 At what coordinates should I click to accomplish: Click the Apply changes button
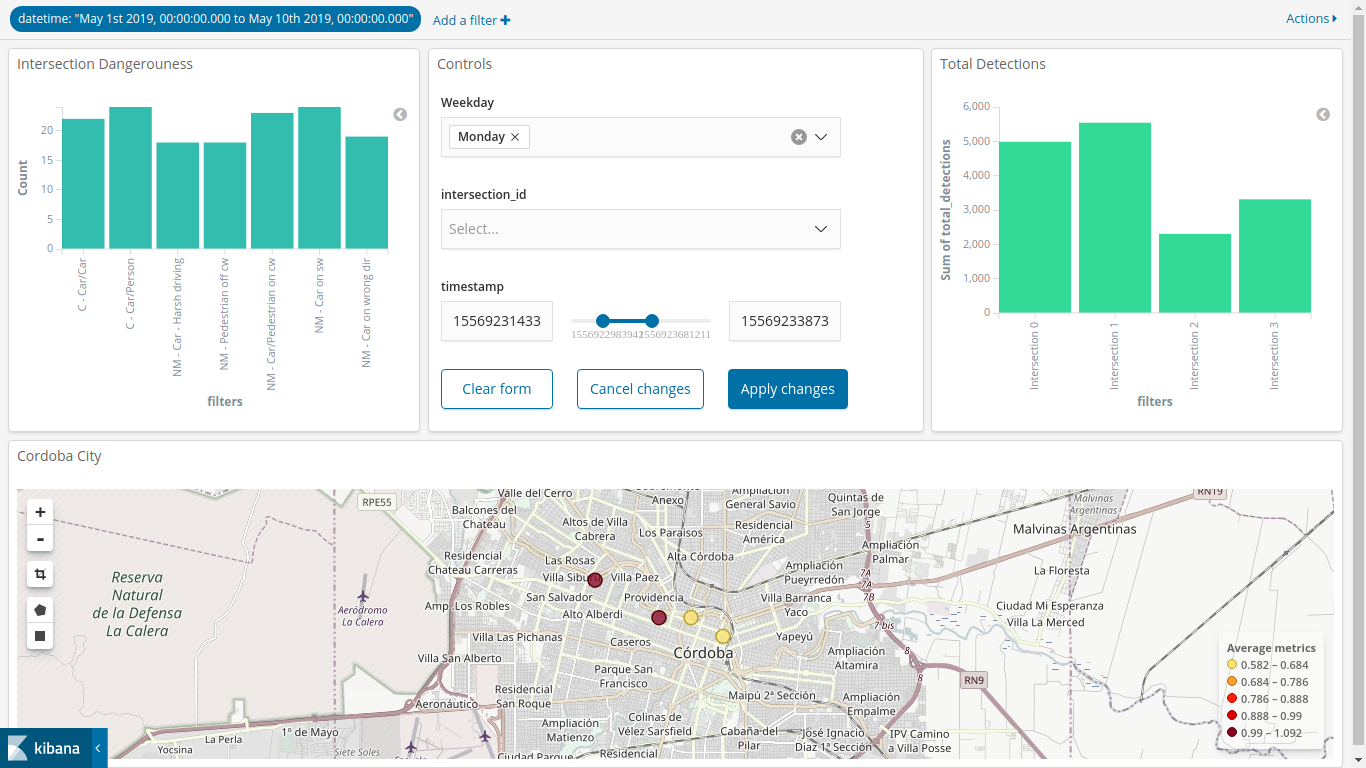pos(788,389)
